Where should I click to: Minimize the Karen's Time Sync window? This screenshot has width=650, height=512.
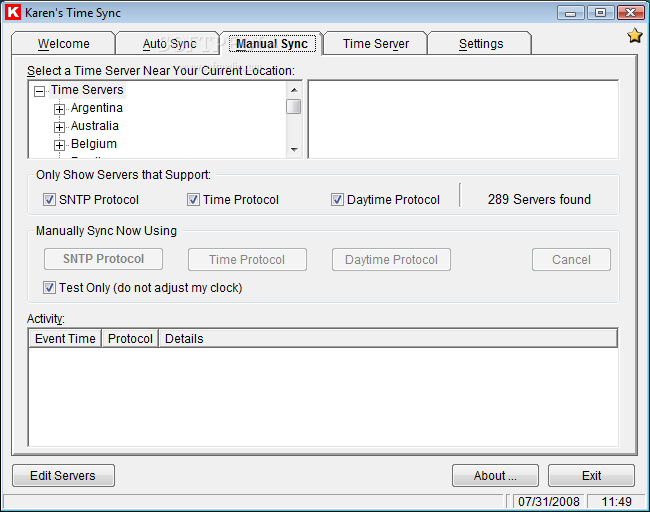[x=570, y=13]
